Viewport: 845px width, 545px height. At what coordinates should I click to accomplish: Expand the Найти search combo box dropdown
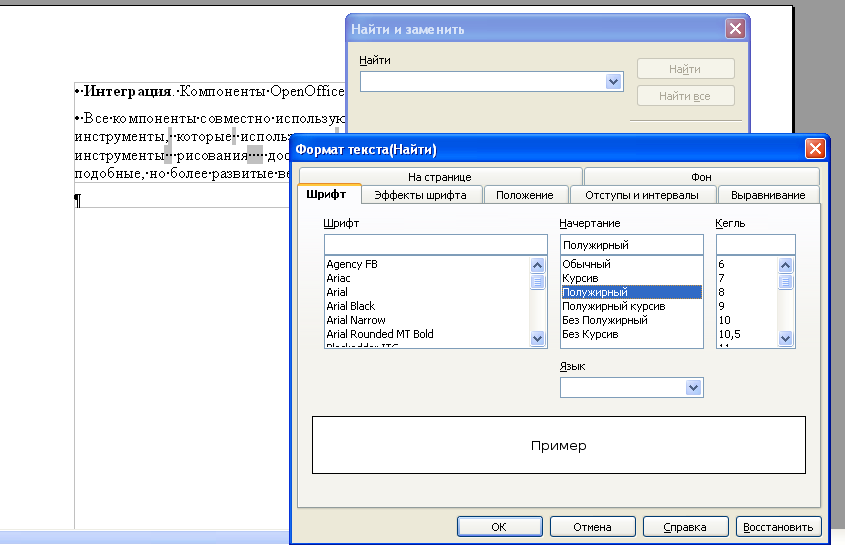coord(613,82)
